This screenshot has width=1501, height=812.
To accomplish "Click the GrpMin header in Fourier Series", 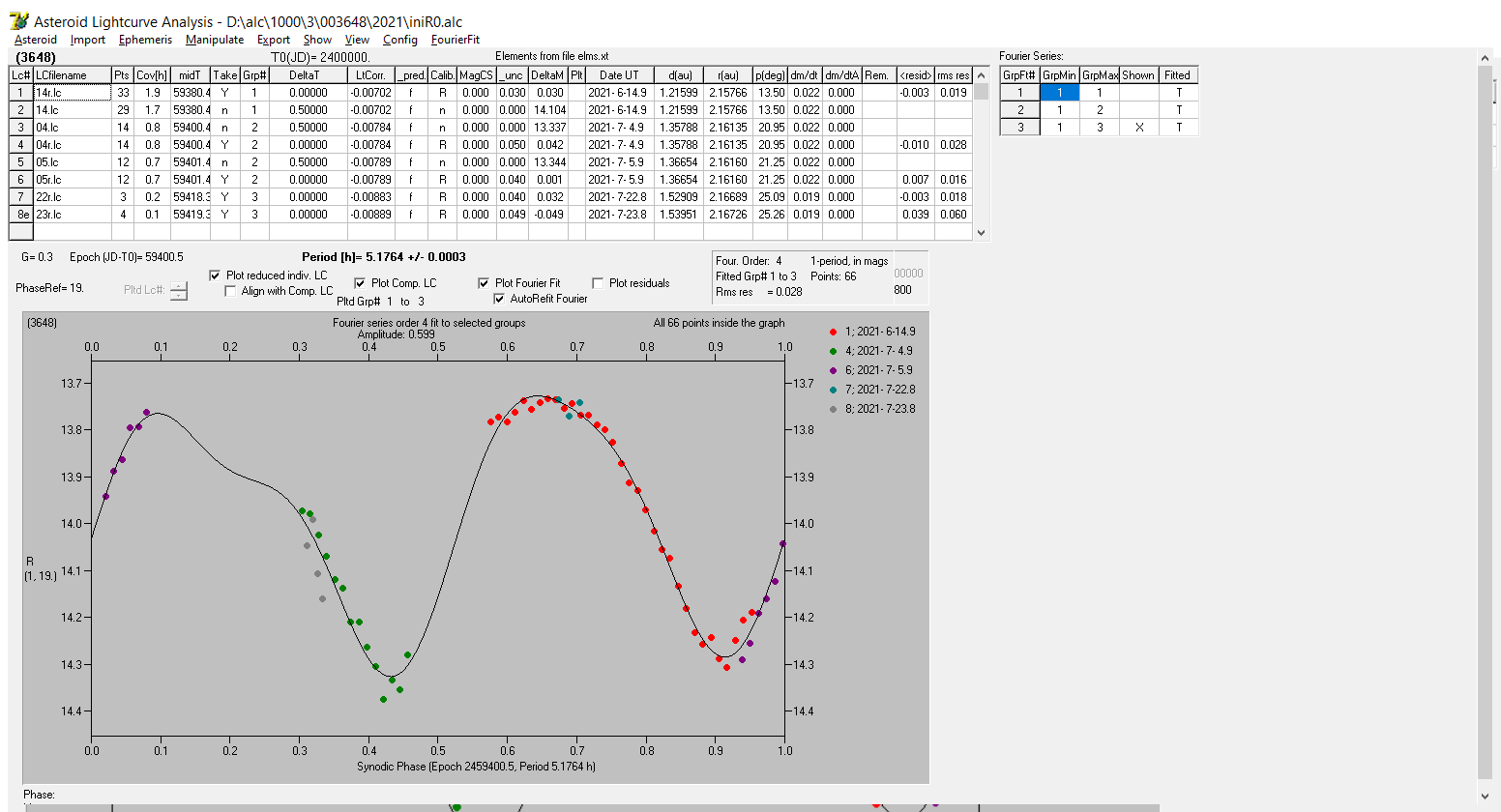I will [1059, 75].
